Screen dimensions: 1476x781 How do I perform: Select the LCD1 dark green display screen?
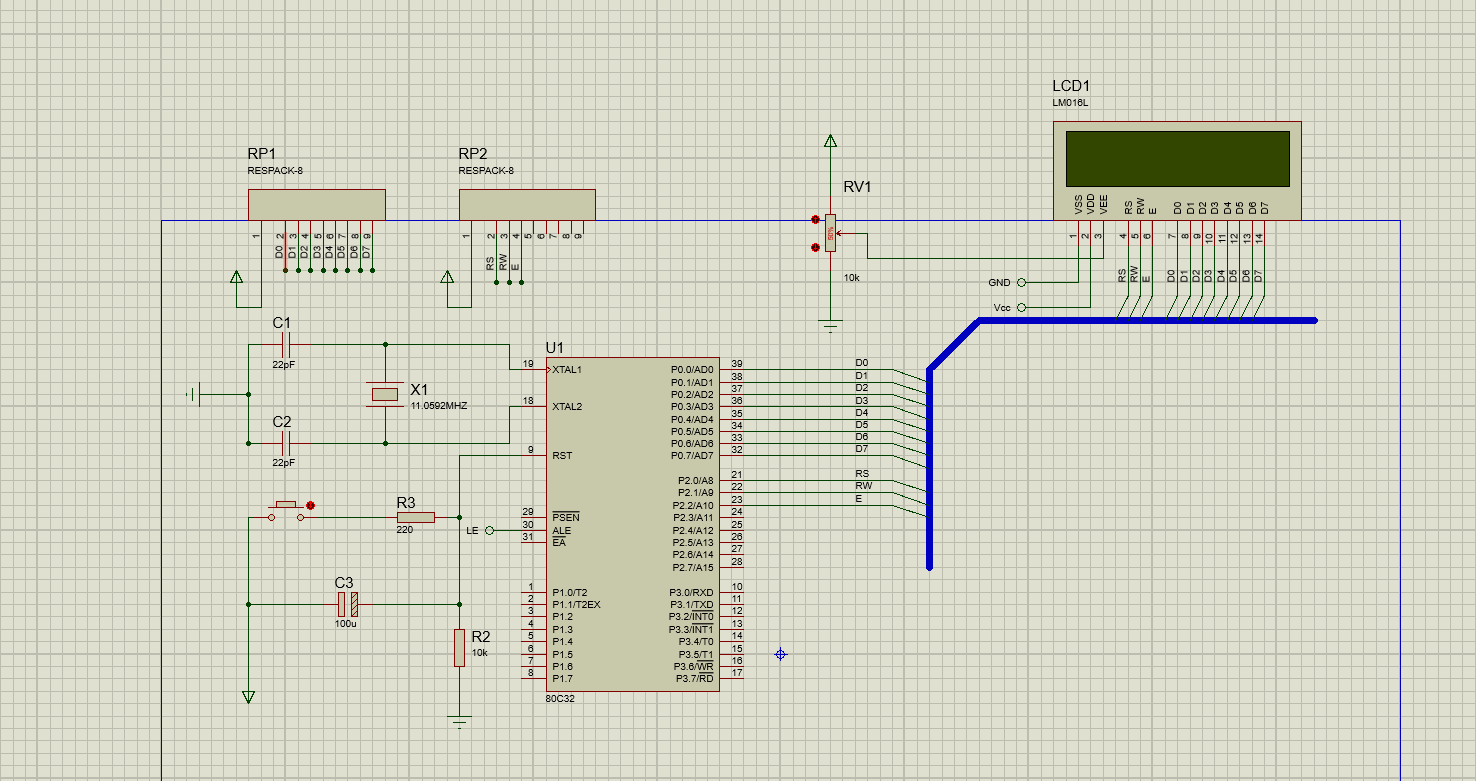(1177, 158)
